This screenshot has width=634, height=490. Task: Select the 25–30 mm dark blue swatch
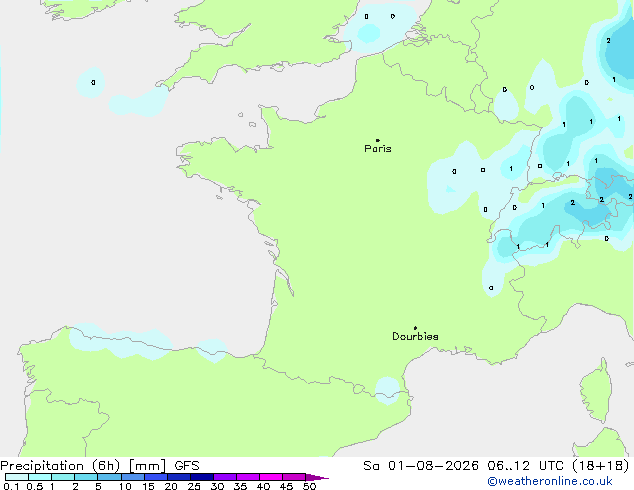(202, 477)
